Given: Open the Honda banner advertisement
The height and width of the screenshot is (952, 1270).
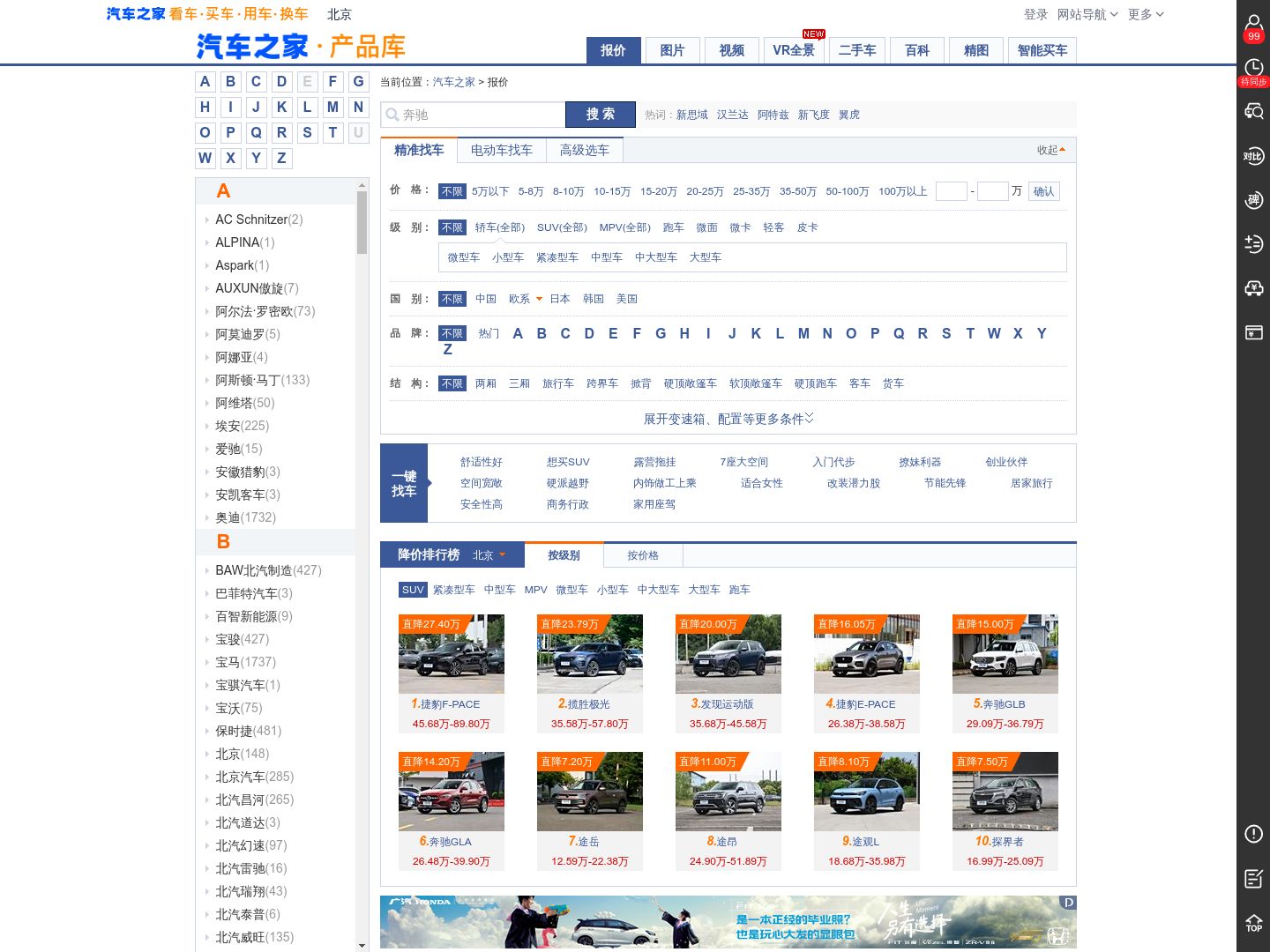Looking at the screenshot, I should pos(728,922).
